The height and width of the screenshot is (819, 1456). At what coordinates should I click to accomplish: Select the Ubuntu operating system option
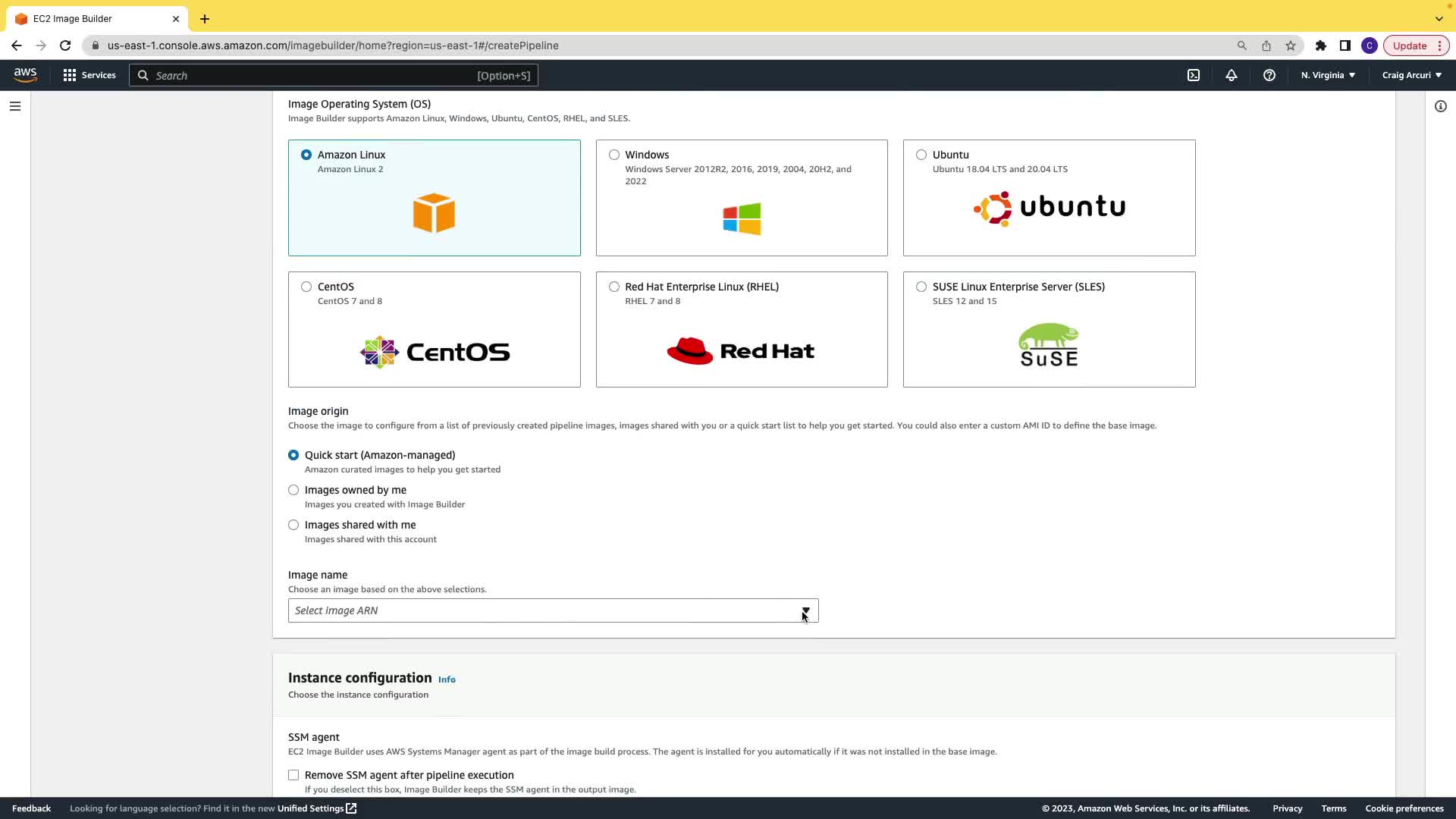pos(921,155)
